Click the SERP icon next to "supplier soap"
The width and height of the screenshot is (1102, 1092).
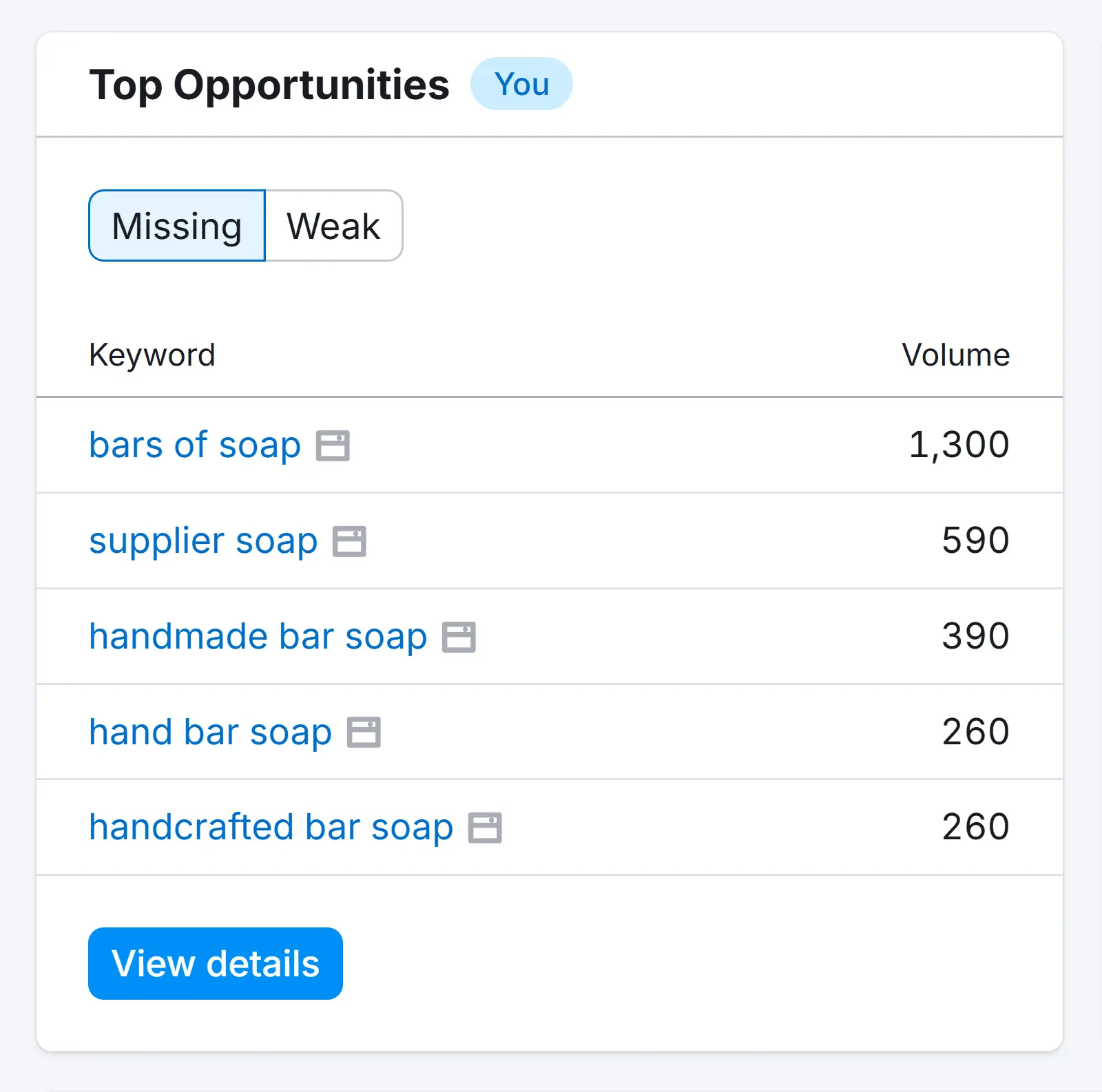[x=351, y=542]
